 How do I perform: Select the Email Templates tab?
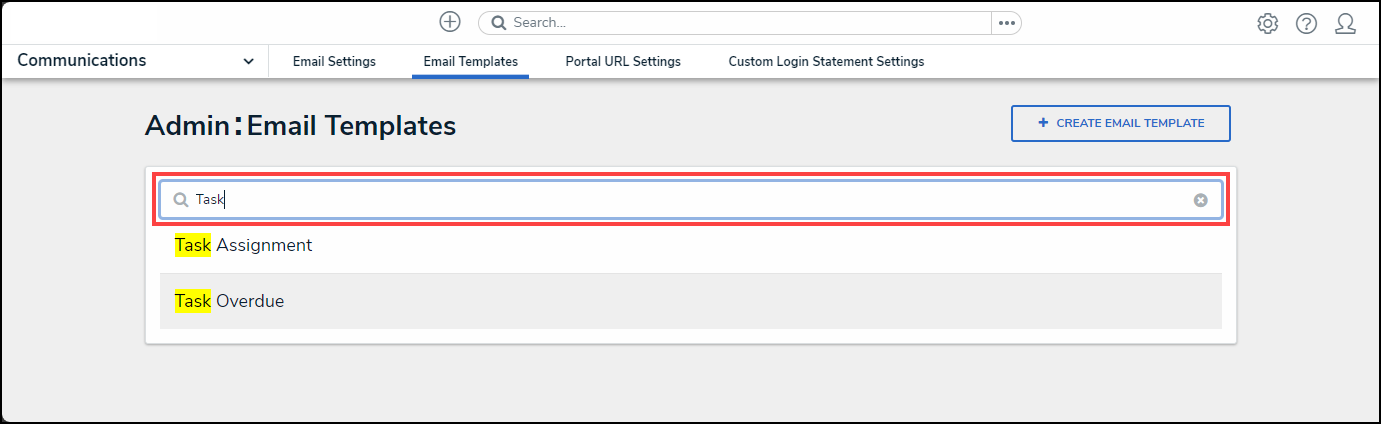coord(470,61)
